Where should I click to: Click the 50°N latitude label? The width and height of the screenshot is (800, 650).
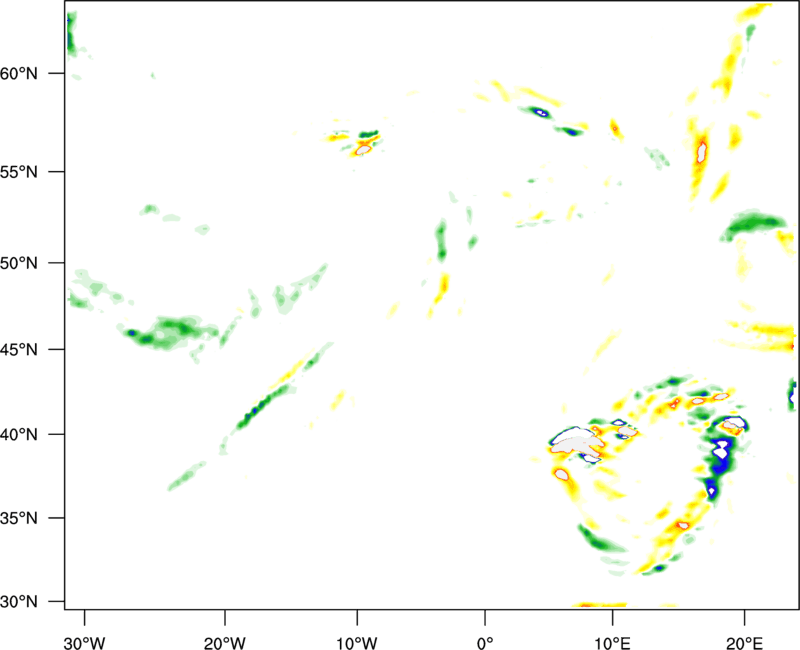pos(19,264)
